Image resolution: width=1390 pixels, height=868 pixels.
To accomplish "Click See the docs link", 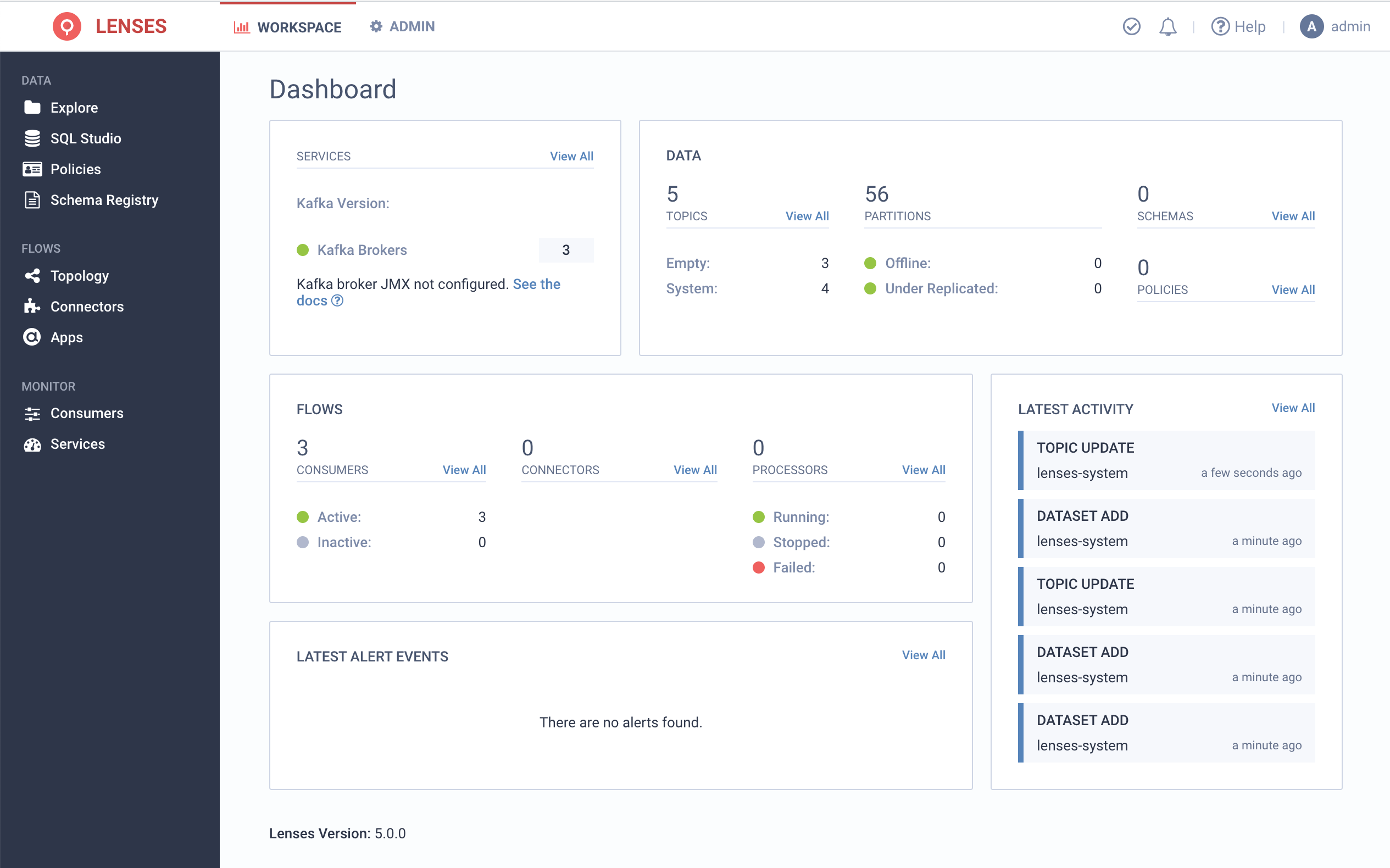I will 428,291.
